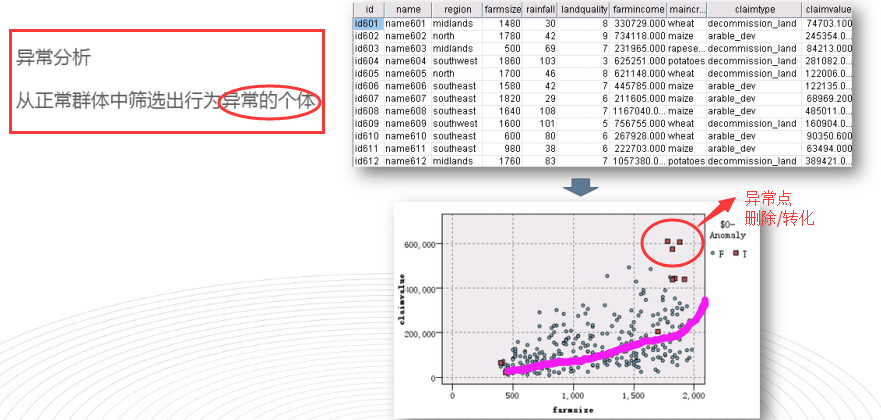This screenshot has height=420, width=881.
Task: Click the farmsize axis title under the chart
Action: coord(573,410)
